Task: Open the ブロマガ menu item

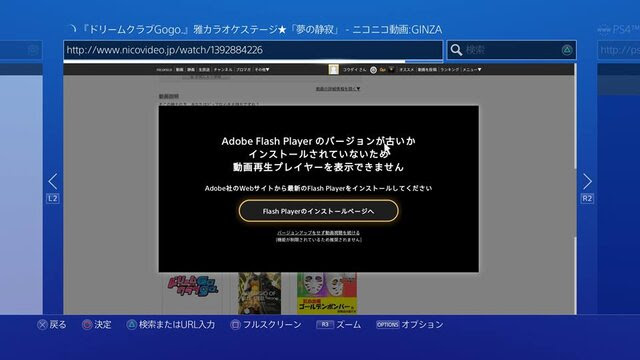Action: pos(244,70)
